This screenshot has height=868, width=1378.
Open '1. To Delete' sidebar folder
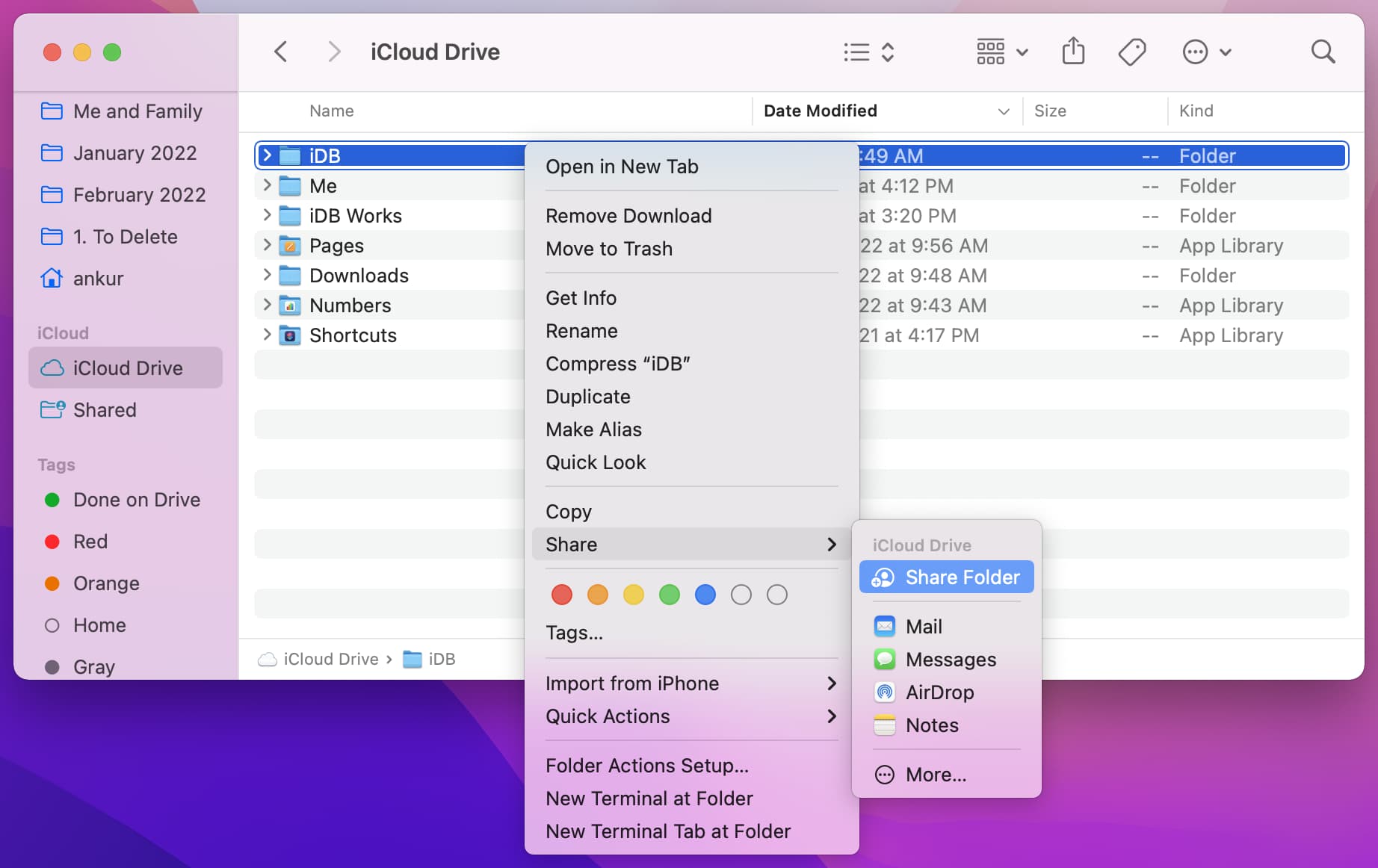coord(126,237)
